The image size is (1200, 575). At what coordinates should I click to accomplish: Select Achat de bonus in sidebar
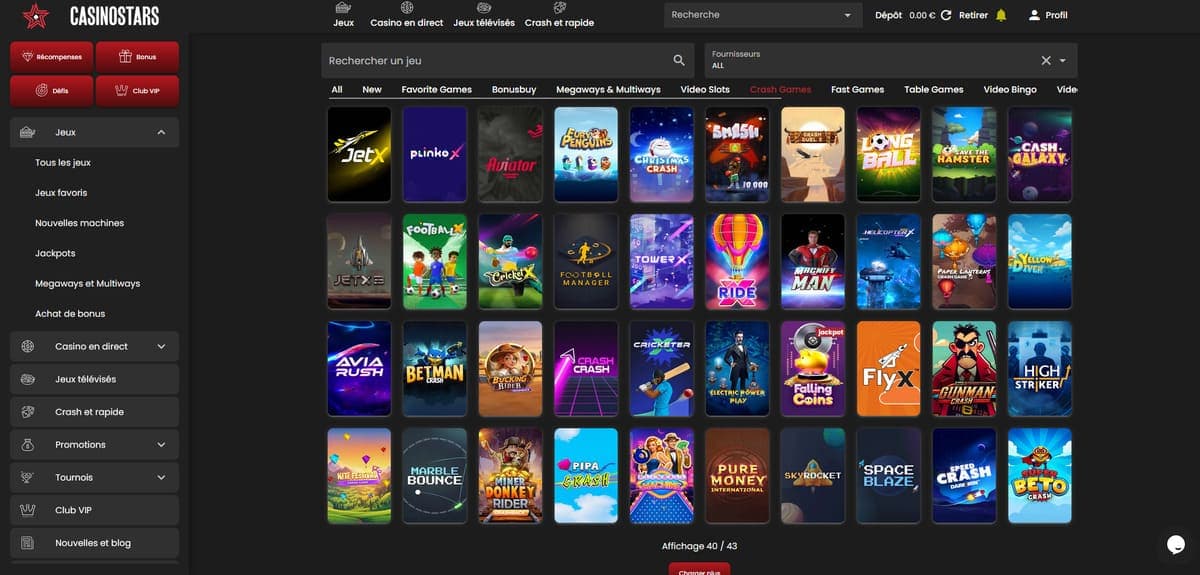tap(70, 313)
